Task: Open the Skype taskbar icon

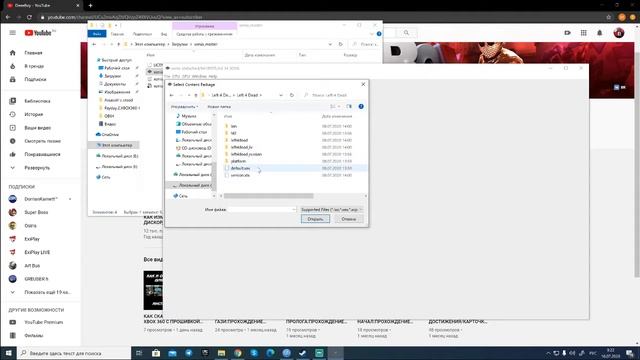Action: [x=254, y=353]
